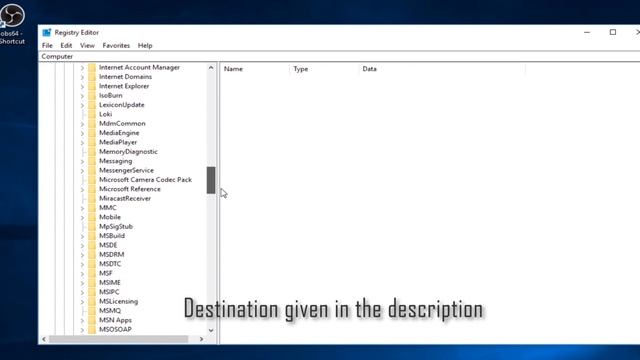The image size is (640, 360).
Task: Click the horizontal scrollbar thumb under the tree
Action: click(118, 339)
